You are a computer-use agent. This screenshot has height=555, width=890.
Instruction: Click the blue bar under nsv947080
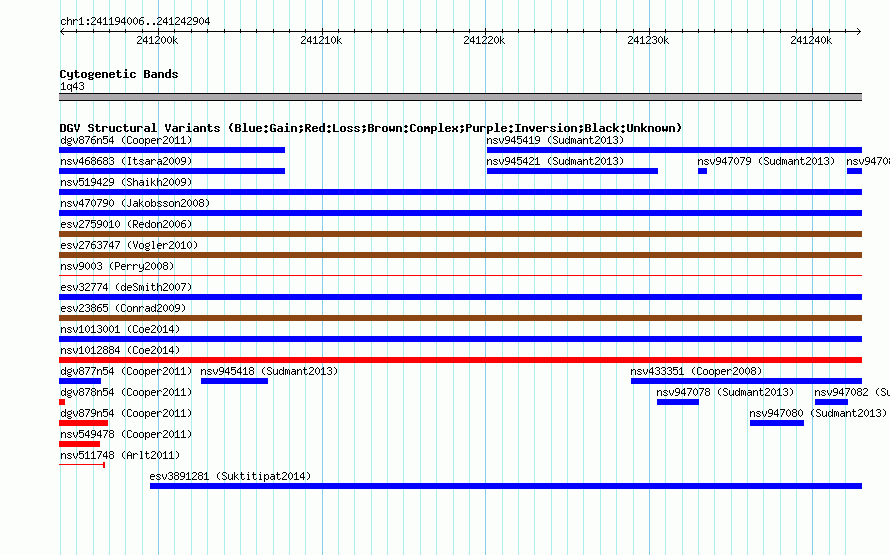776,423
